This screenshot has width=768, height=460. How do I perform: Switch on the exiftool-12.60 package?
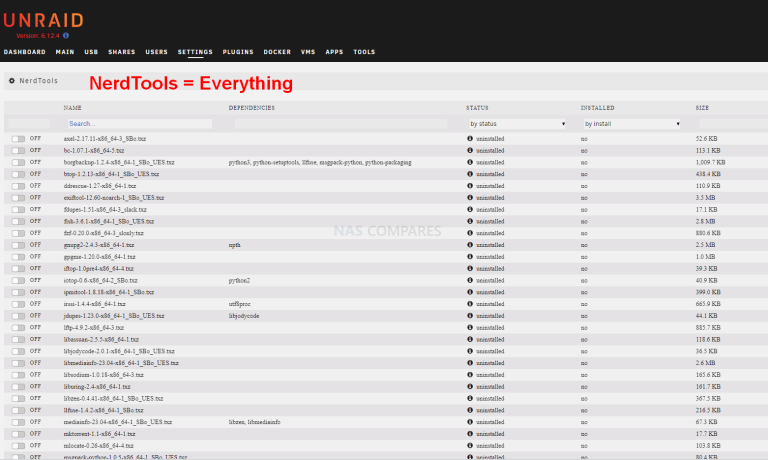pyautogui.click(x=18, y=197)
